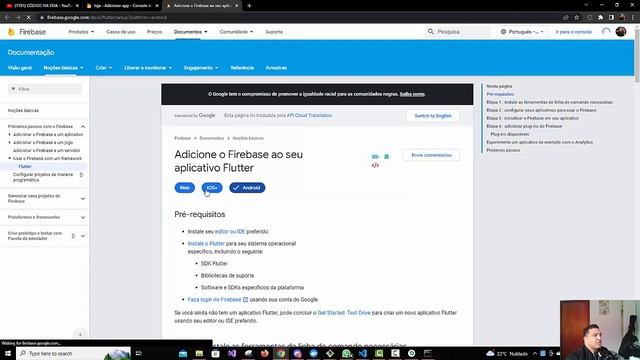Image resolution: width=640 pixels, height=360 pixels.
Task: Open Suporte menu item
Action: click(274, 32)
